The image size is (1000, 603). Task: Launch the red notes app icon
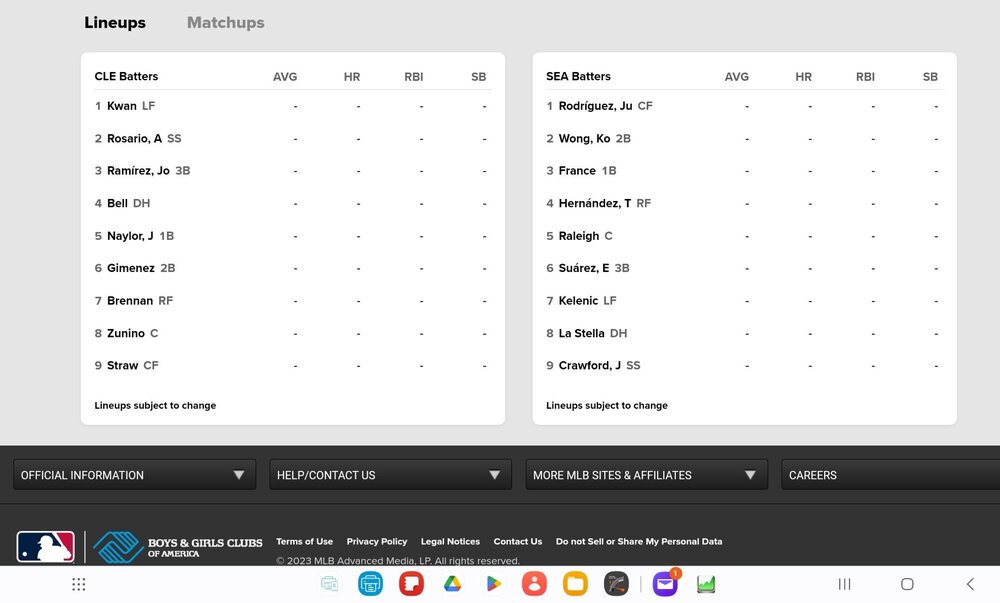[x=411, y=584]
